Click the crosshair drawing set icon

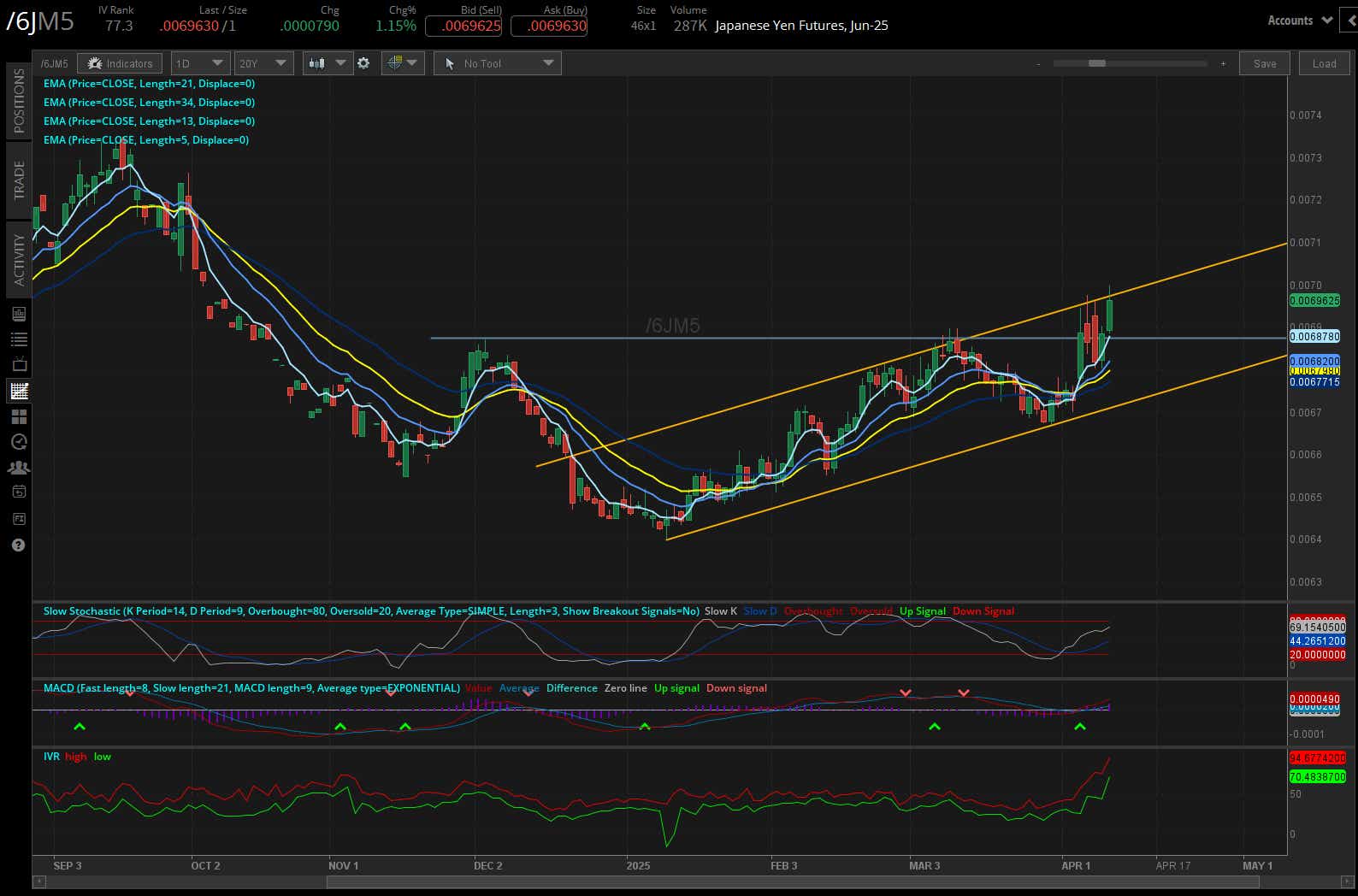point(394,62)
